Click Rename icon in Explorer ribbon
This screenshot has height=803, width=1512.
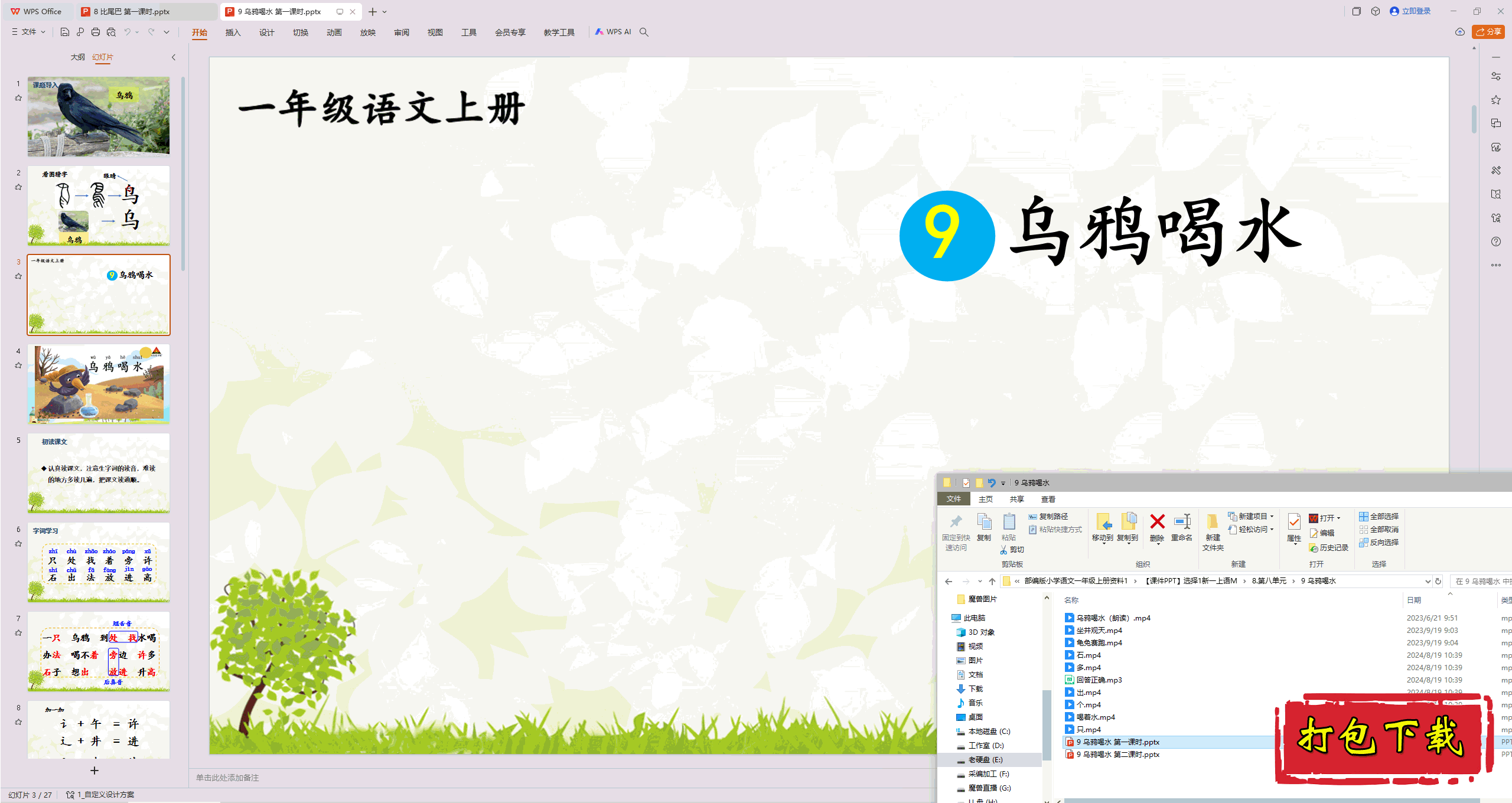[x=1182, y=521]
